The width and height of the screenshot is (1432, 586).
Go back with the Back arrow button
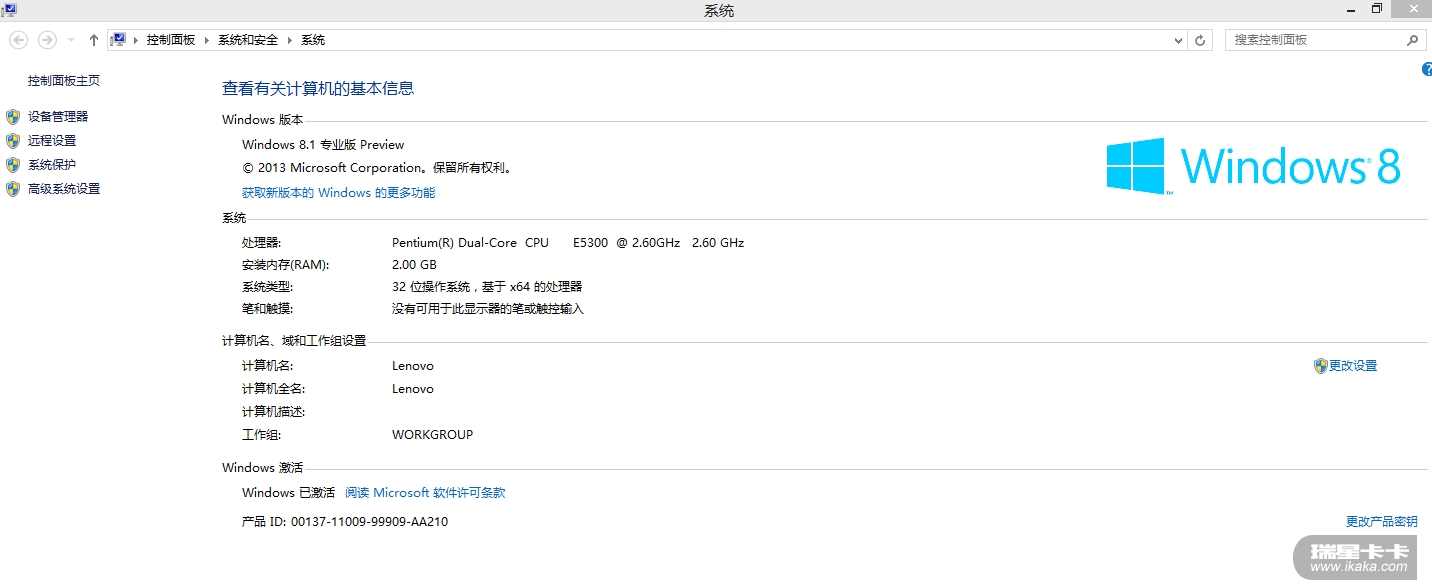pos(18,40)
